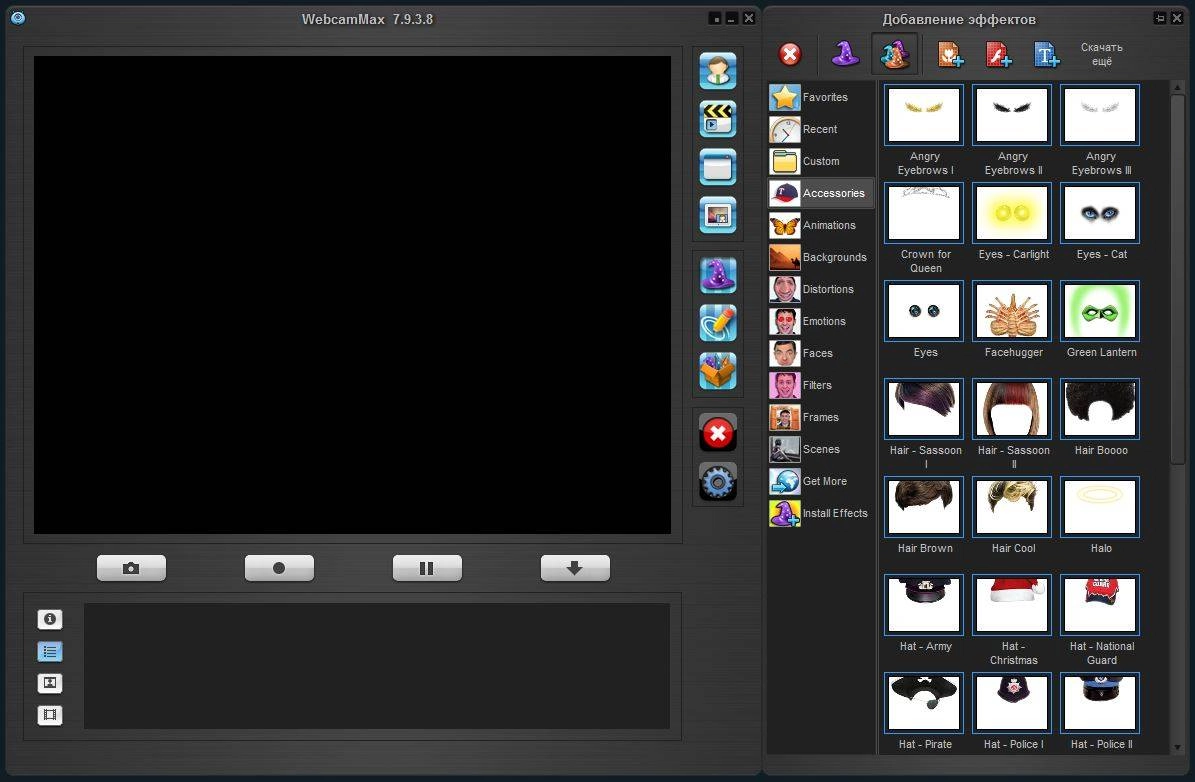This screenshot has height=782, width=1195.
Task: Click the red clear-effects icon in effects toolbar
Action: coord(790,54)
